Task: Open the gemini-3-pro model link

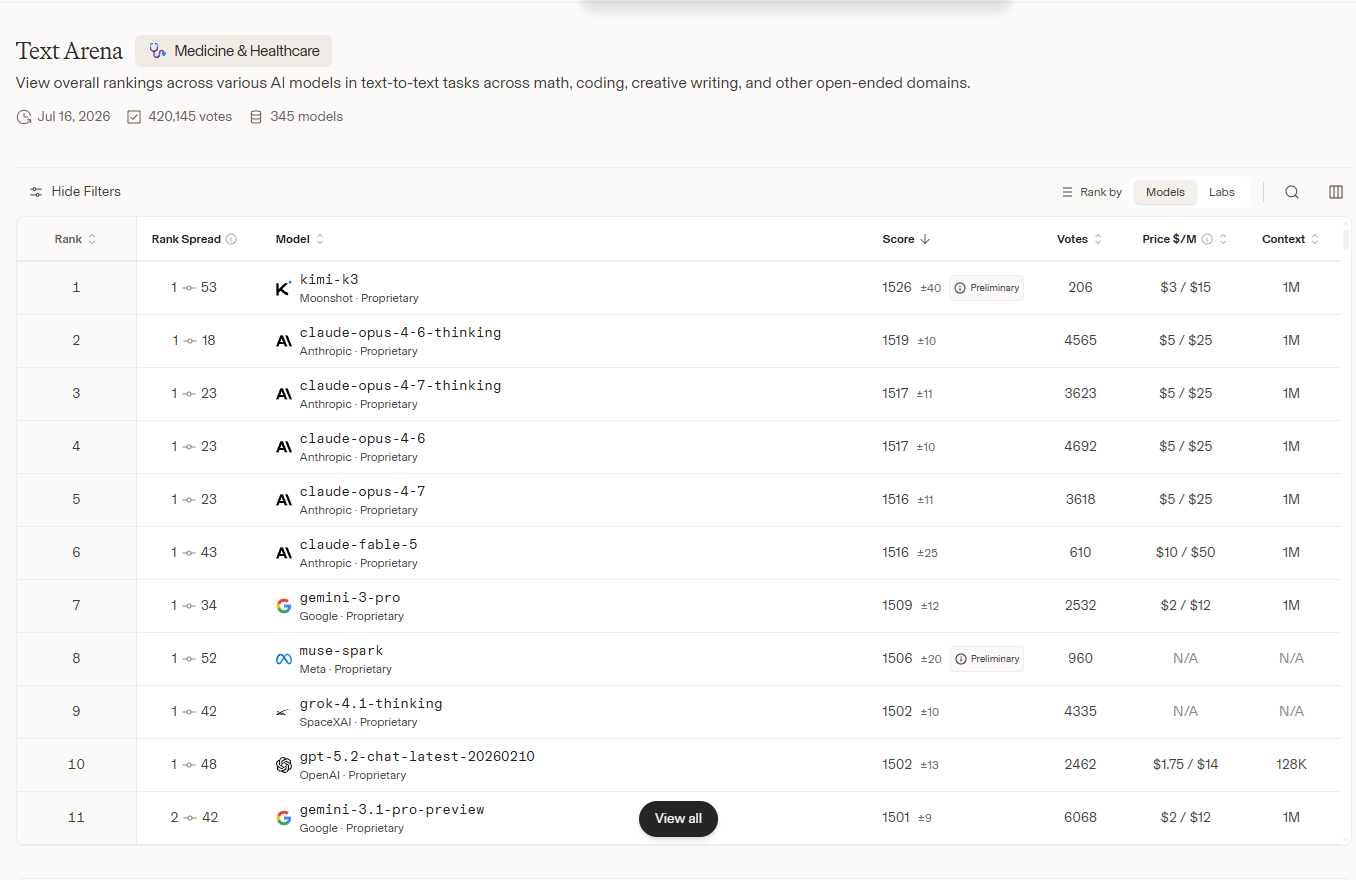Action: point(350,598)
